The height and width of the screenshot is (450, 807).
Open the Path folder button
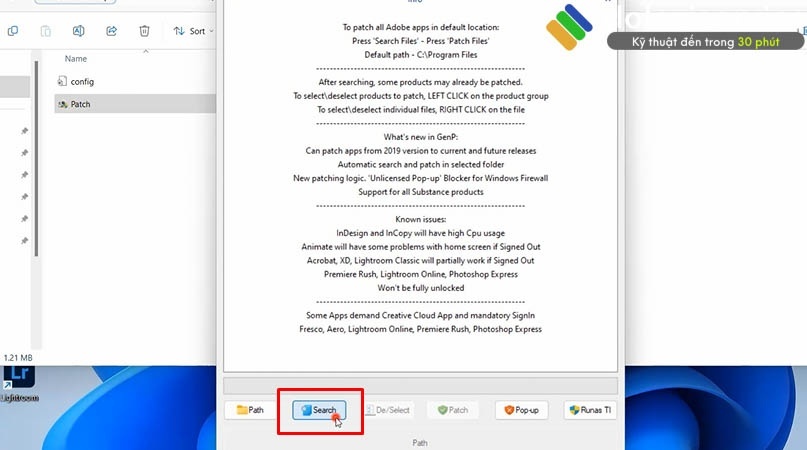pyautogui.click(x=250, y=410)
